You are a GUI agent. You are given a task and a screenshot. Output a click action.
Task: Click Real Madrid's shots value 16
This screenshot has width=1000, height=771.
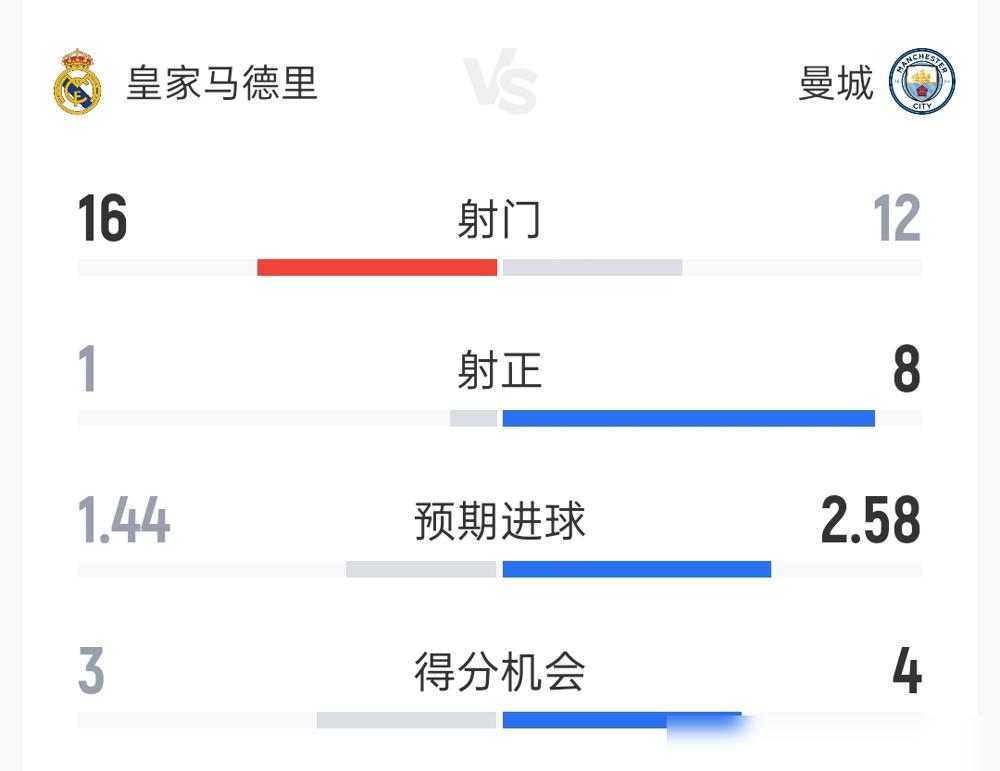click(x=102, y=219)
